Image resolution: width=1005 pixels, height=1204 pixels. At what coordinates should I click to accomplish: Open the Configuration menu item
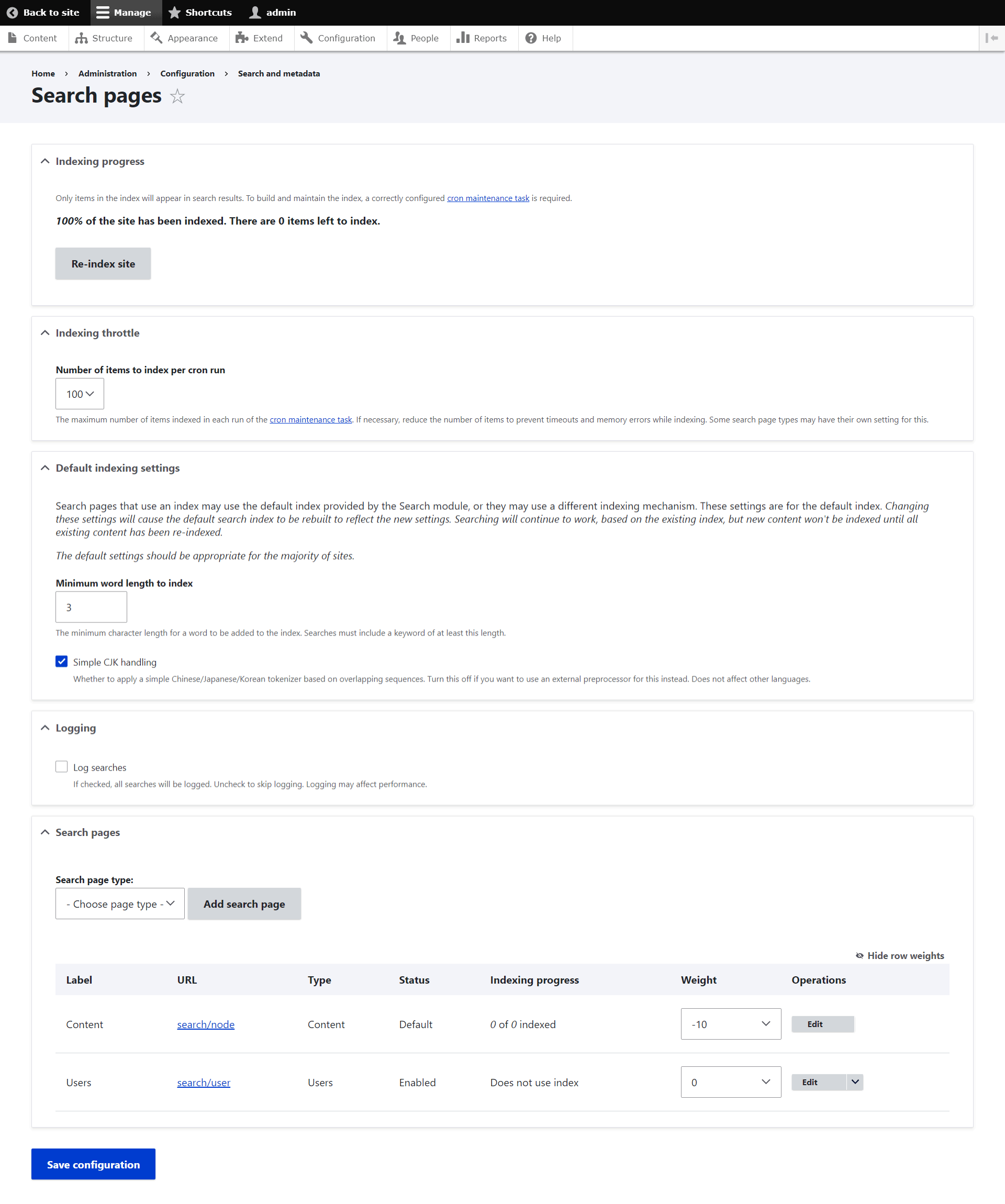click(338, 38)
